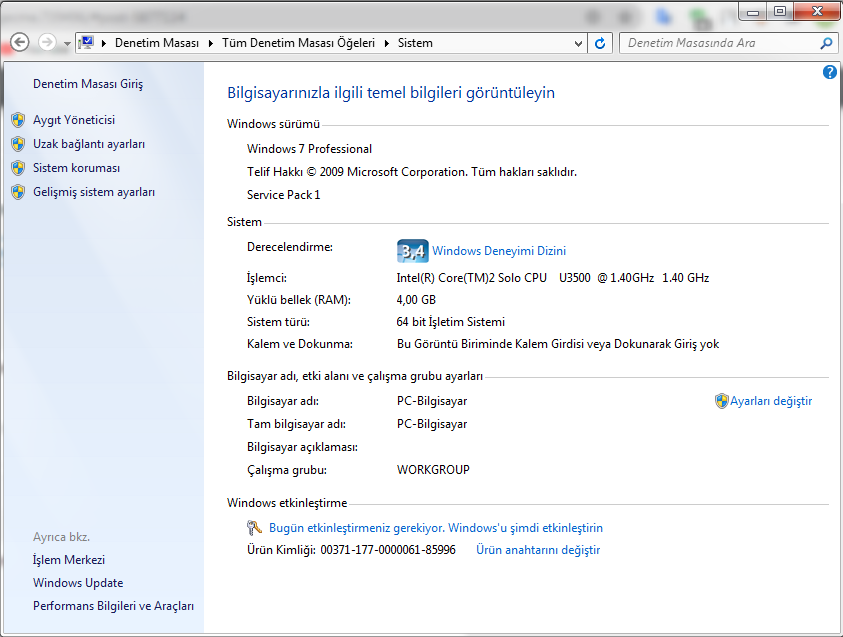Open Windows Update link
Viewport: 843px width, 637px height.
(x=78, y=583)
